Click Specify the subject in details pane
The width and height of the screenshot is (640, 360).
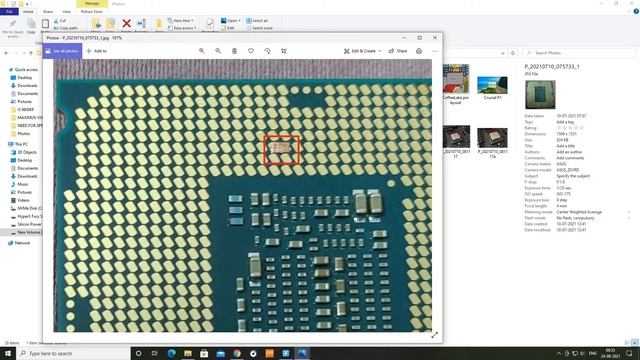point(573,176)
